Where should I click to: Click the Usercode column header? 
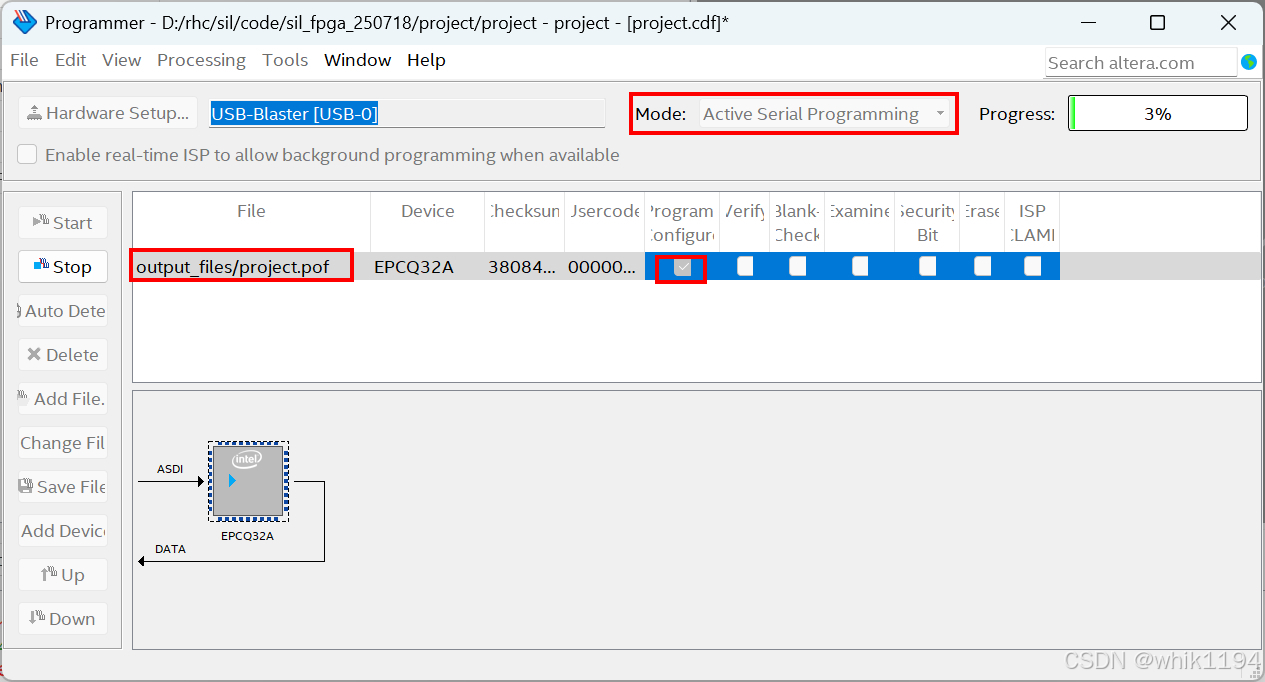(604, 222)
